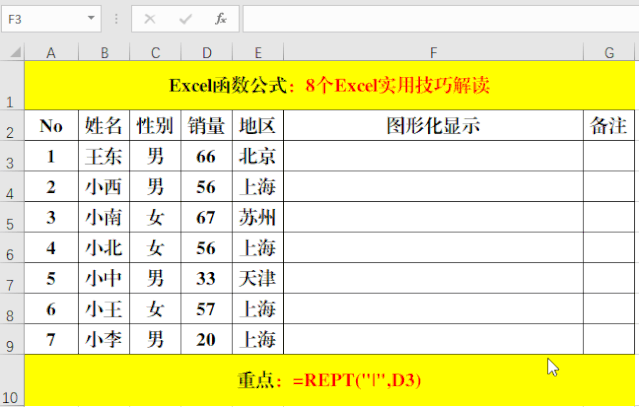This screenshot has height=407, width=639.
Task: Click the name cell '小北'
Action: [x=104, y=248]
